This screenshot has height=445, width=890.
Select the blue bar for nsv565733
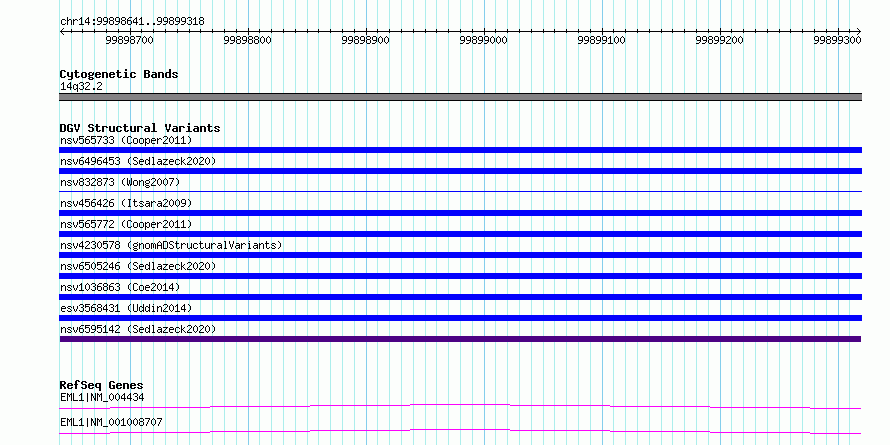(460, 150)
